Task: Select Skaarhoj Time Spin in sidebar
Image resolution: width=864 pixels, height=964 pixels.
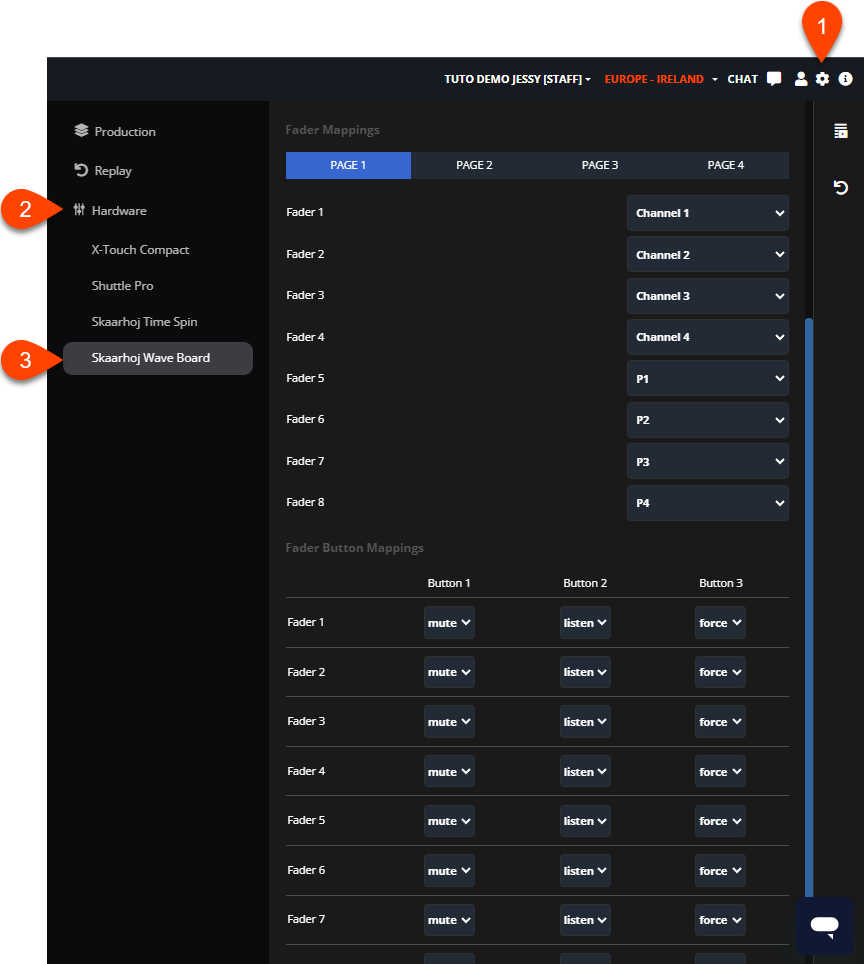Action: 144,322
